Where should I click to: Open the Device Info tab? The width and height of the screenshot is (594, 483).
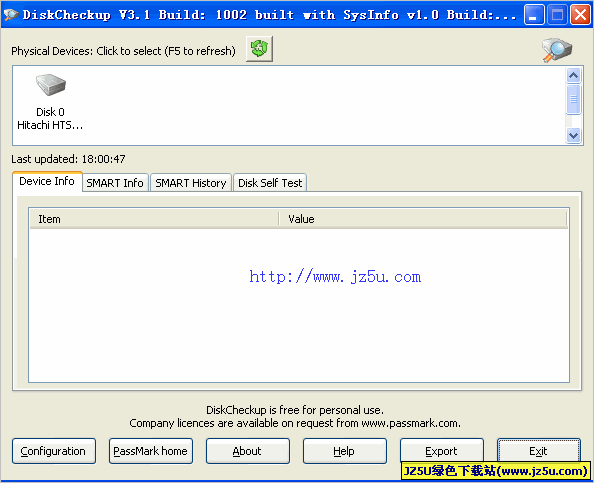(x=47, y=181)
